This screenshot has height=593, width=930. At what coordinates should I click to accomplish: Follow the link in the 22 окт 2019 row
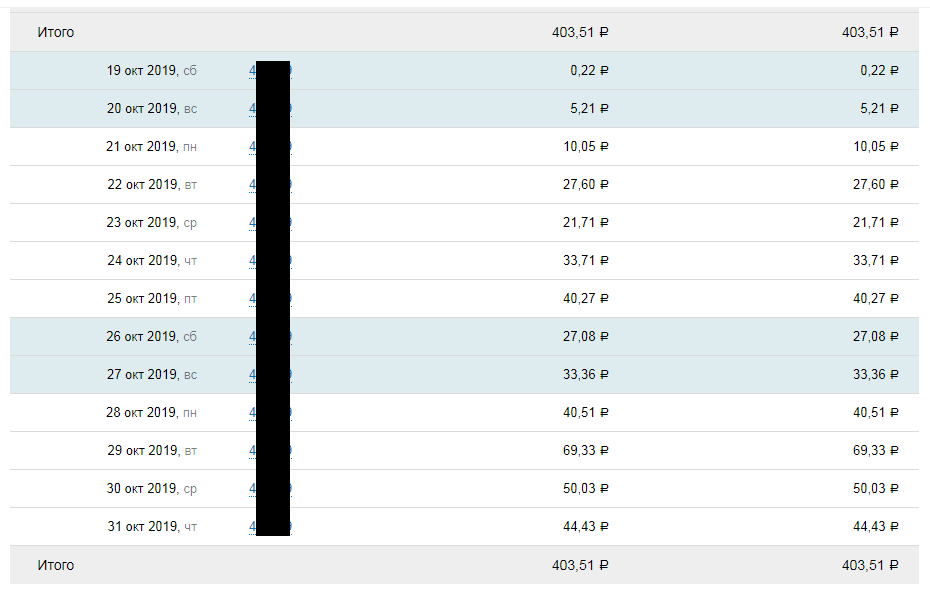(252, 185)
